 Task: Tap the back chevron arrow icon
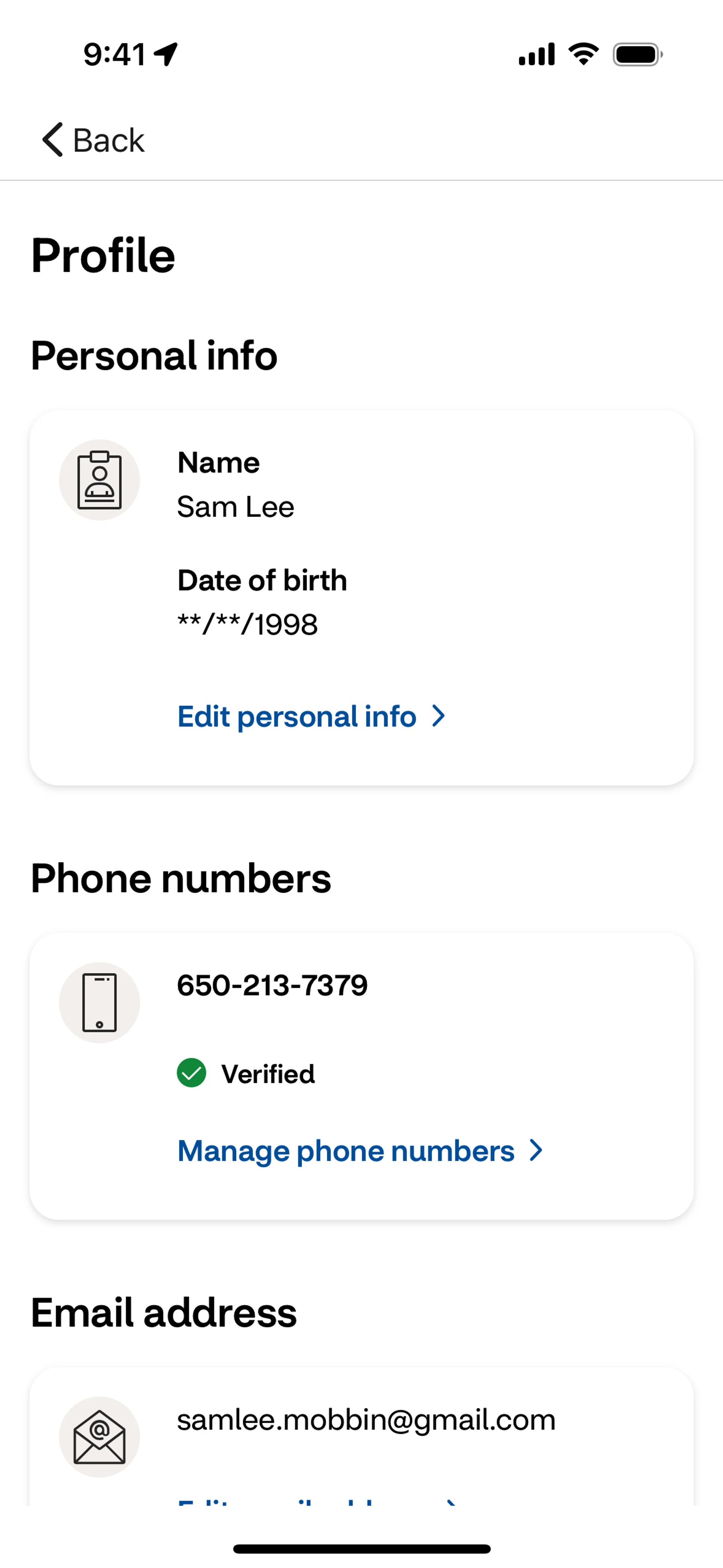tap(53, 139)
